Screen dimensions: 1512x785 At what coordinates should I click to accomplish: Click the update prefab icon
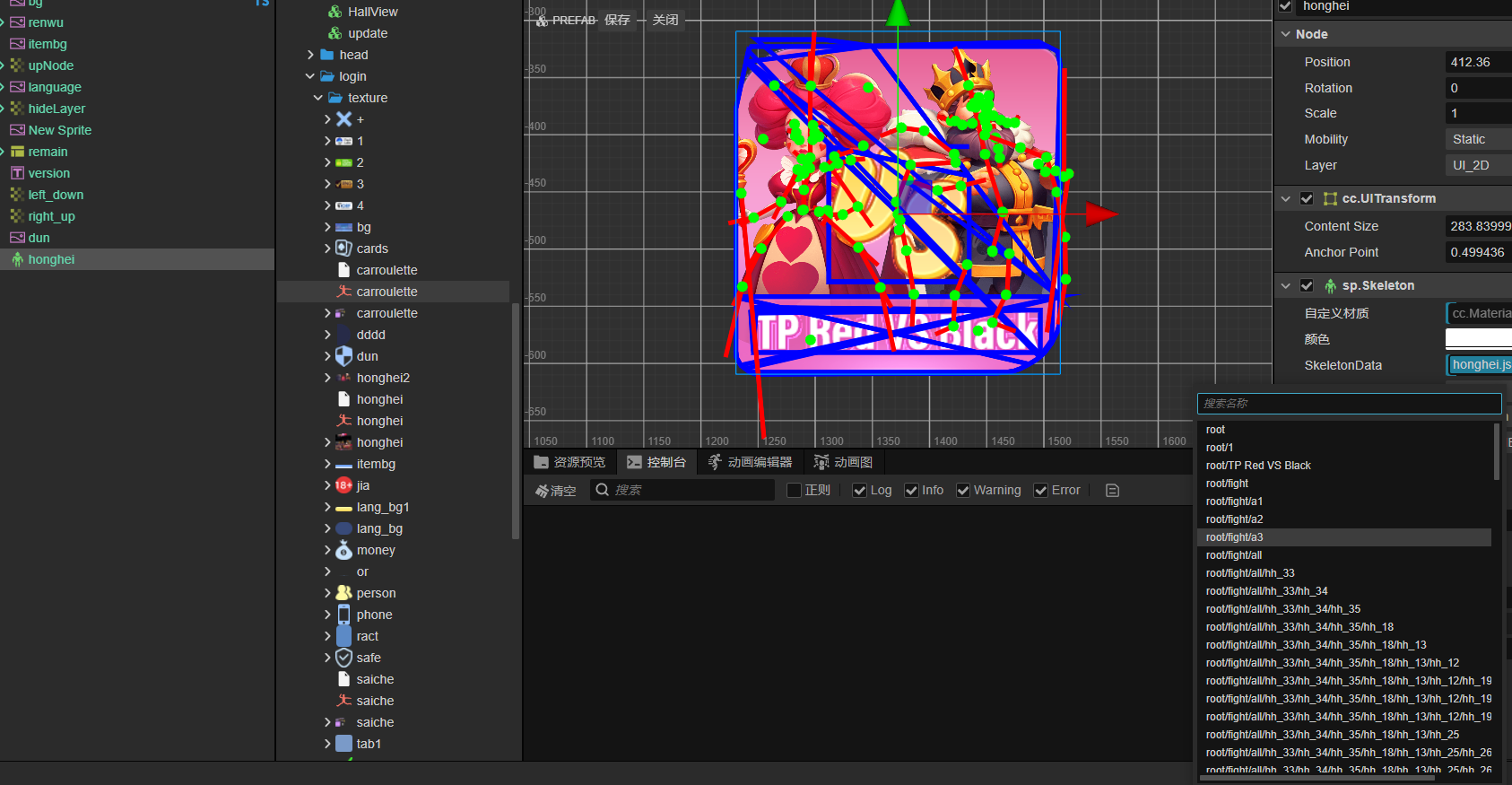coord(335,33)
